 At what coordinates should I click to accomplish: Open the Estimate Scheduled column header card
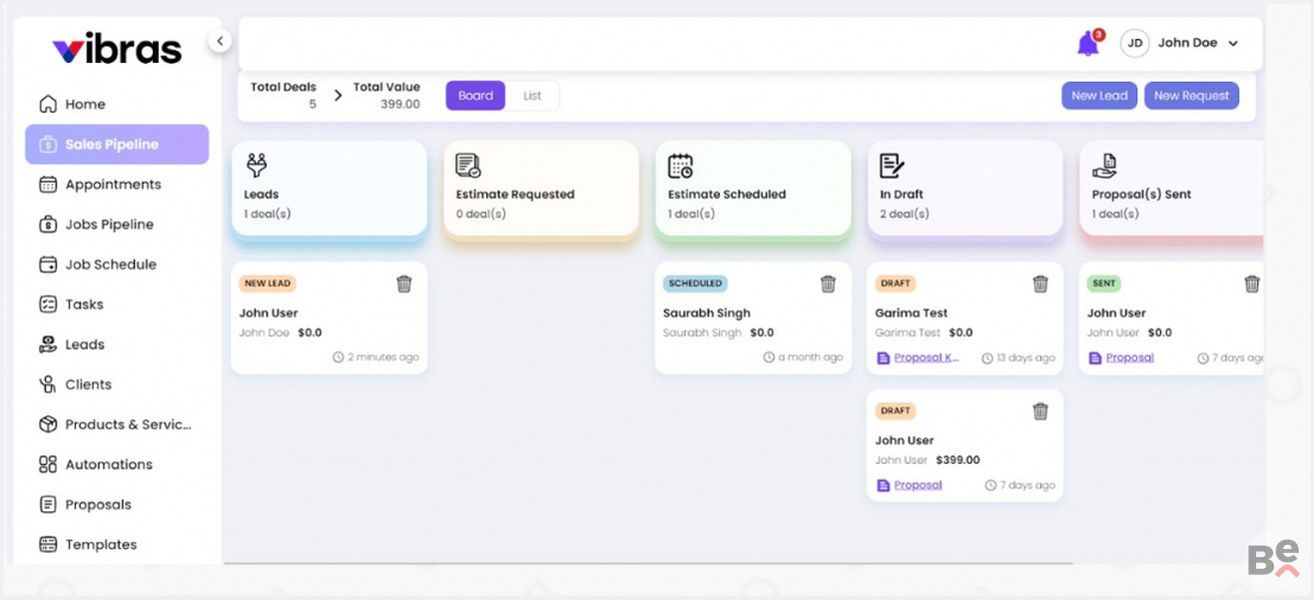[x=753, y=188]
